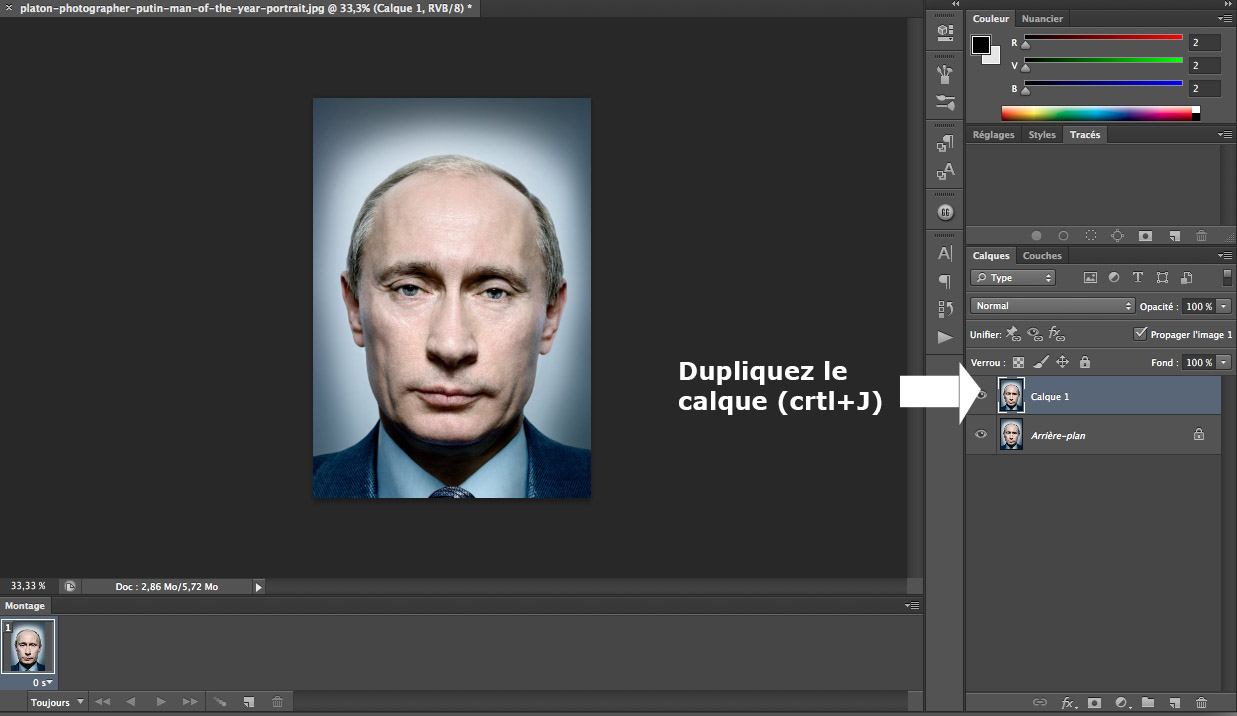Pick a color from the spectrum bar

click(1095, 113)
